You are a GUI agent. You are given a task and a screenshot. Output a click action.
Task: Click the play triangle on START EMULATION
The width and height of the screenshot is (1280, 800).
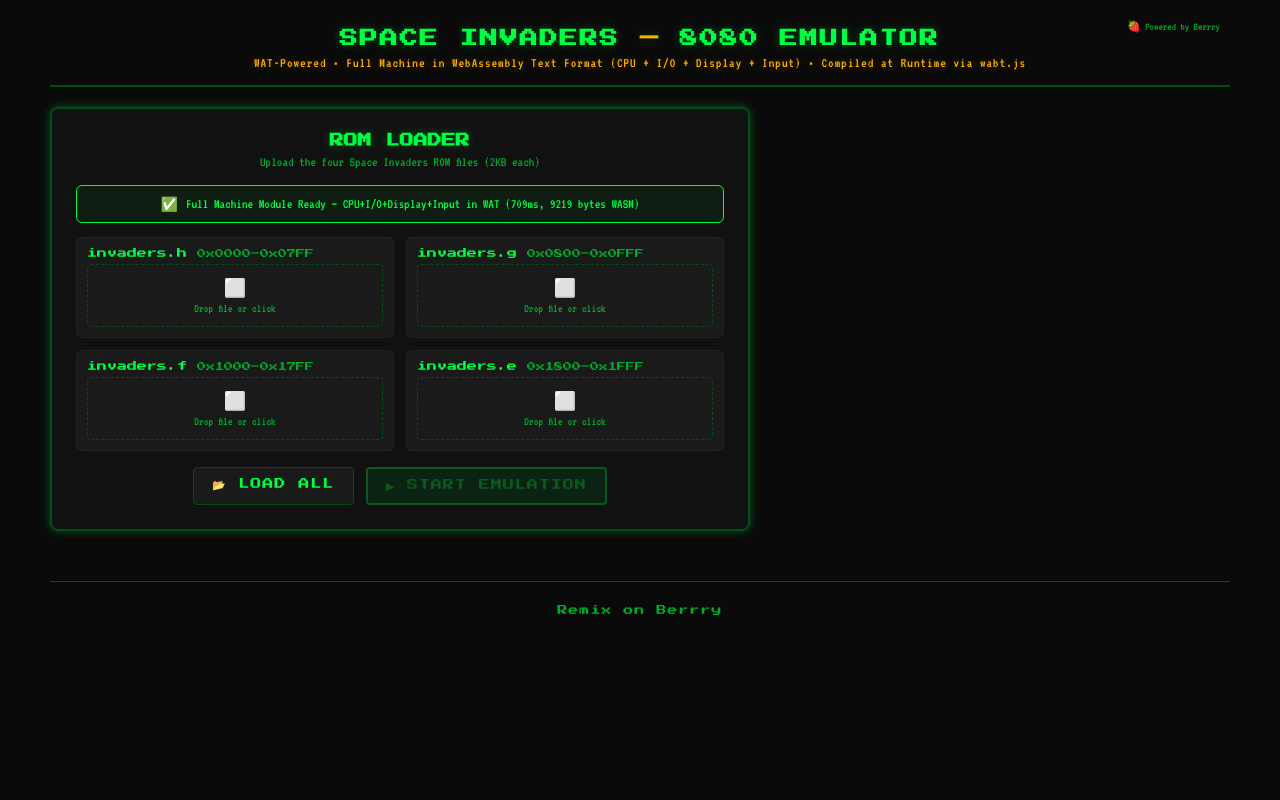389,486
